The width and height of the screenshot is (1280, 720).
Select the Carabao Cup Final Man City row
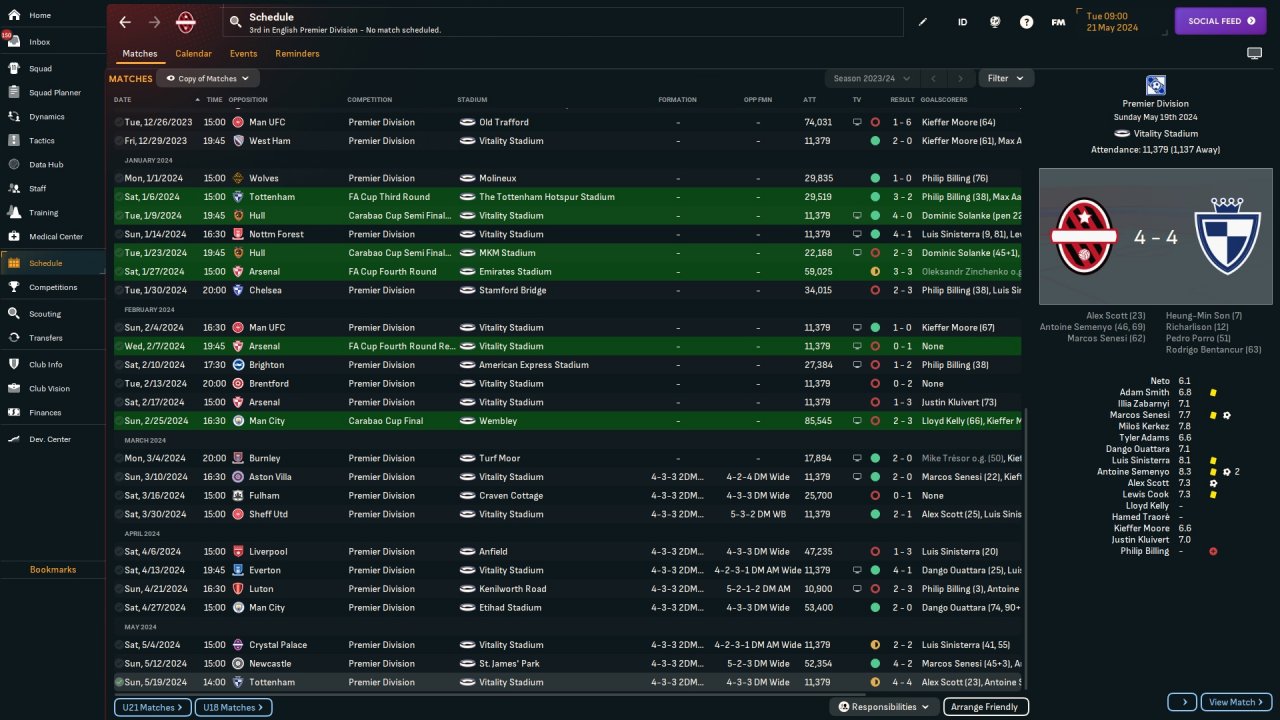point(567,421)
